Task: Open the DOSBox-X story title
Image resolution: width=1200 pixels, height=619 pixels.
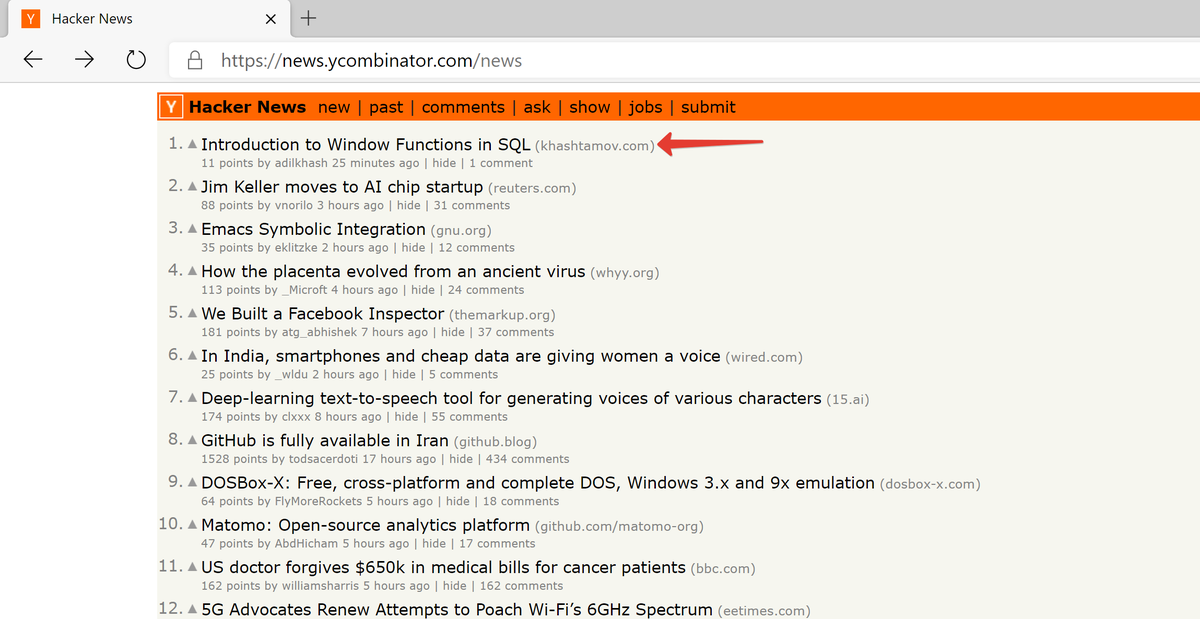Action: (x=538, y=482)
